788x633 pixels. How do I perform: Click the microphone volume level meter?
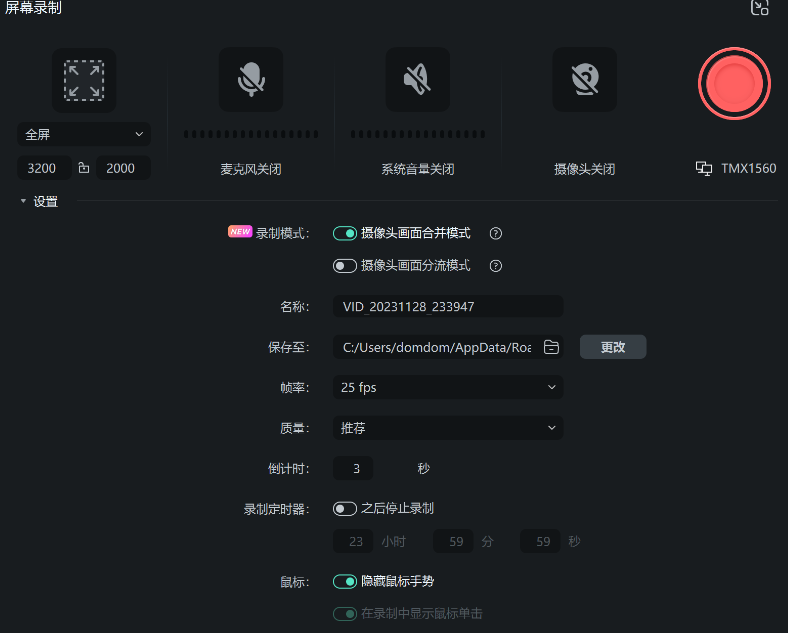(251, 134)
